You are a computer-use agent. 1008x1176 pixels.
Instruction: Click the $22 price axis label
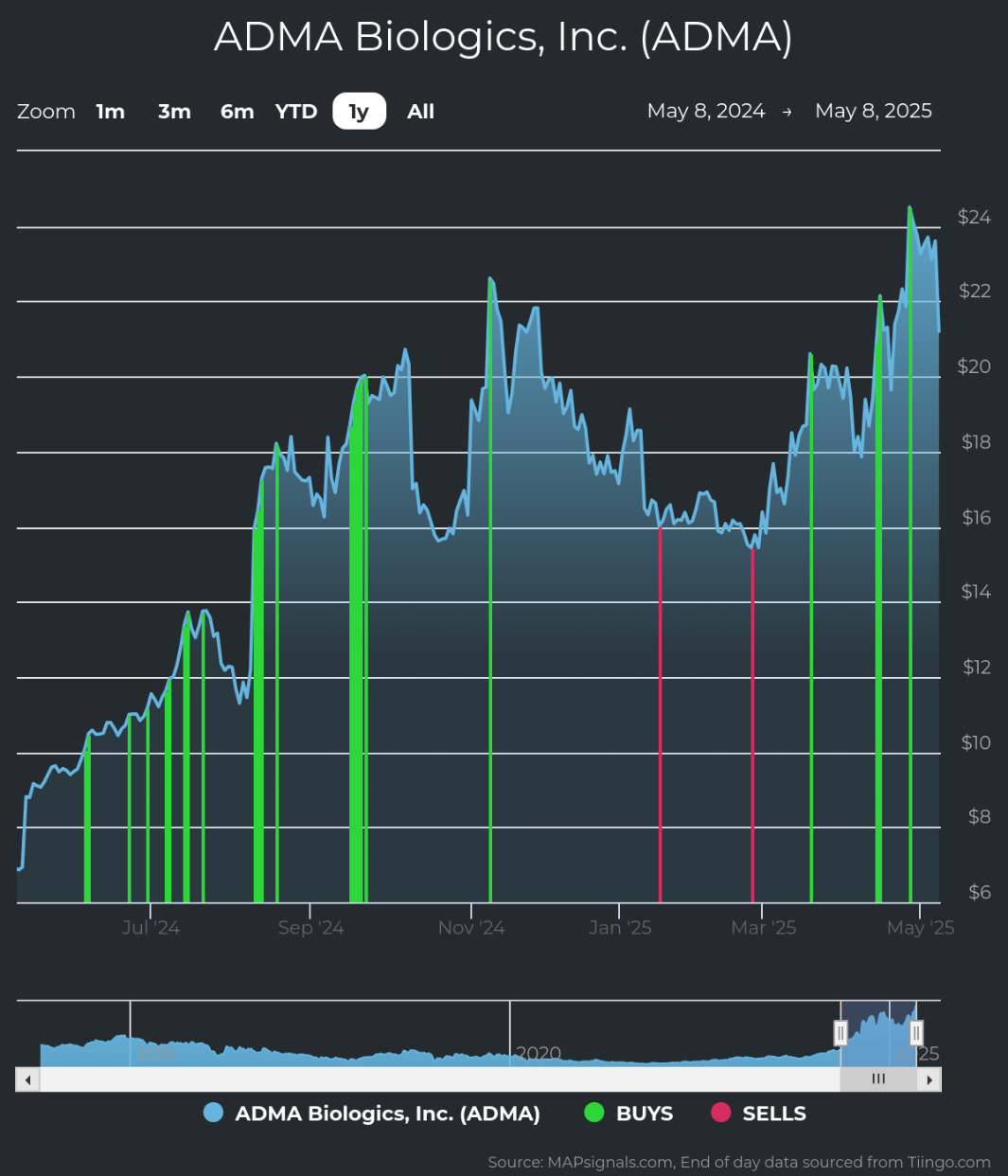click(975, 291)
